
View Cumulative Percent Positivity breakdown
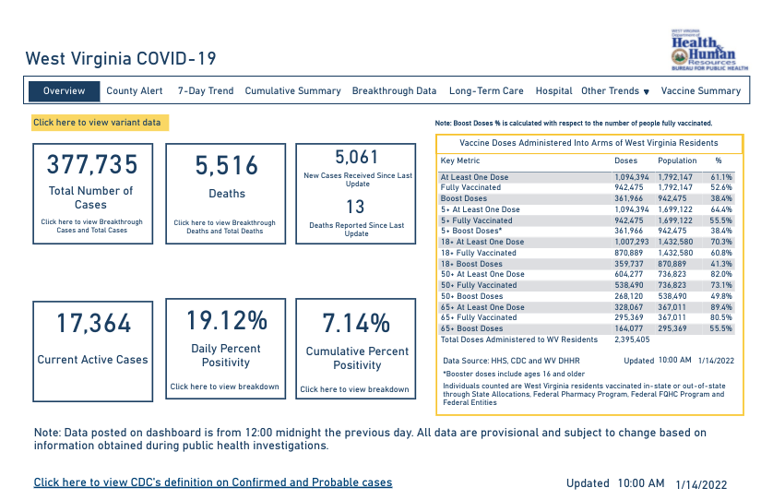point(354,389)
